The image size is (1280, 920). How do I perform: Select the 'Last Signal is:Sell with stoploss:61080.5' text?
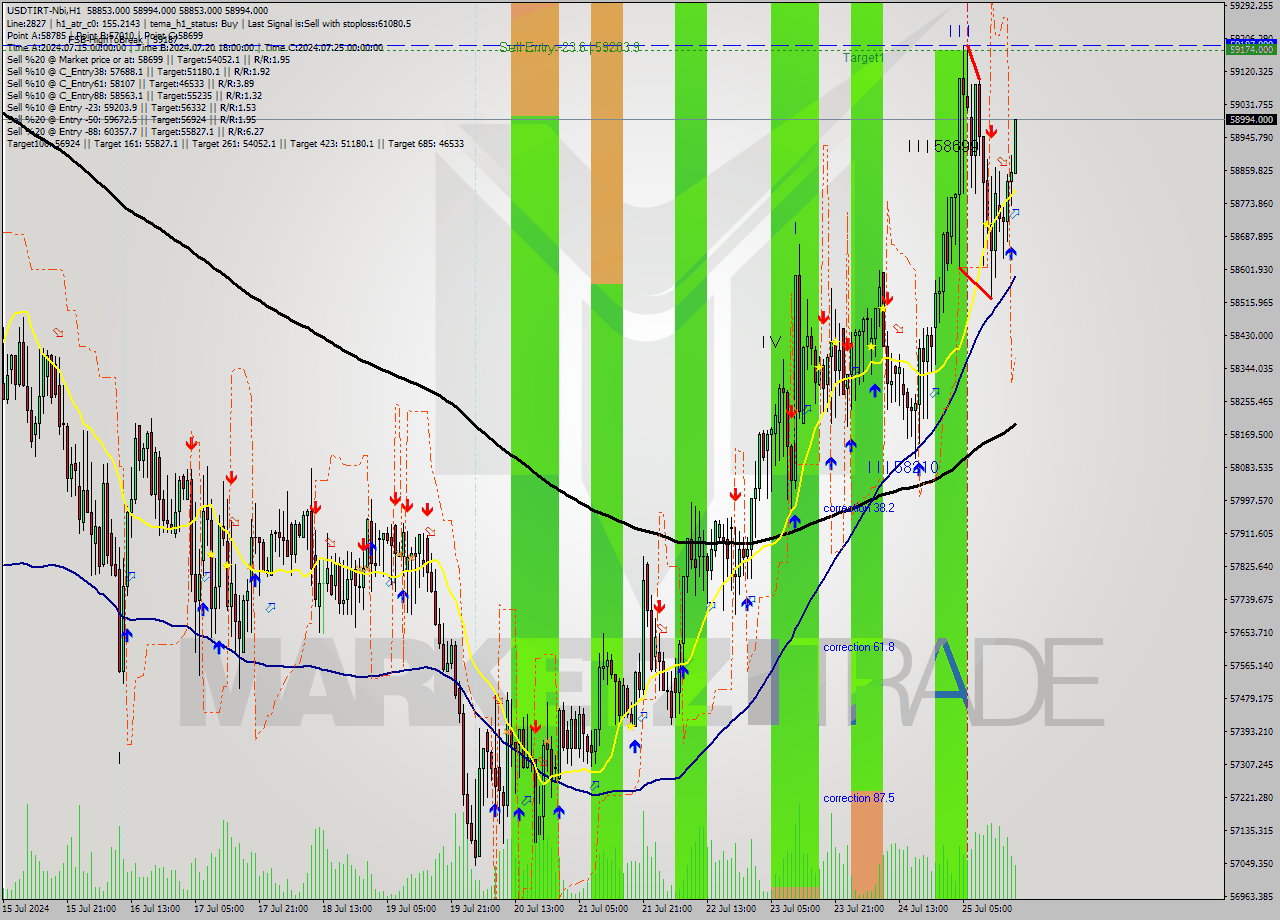tap(330, 23)
